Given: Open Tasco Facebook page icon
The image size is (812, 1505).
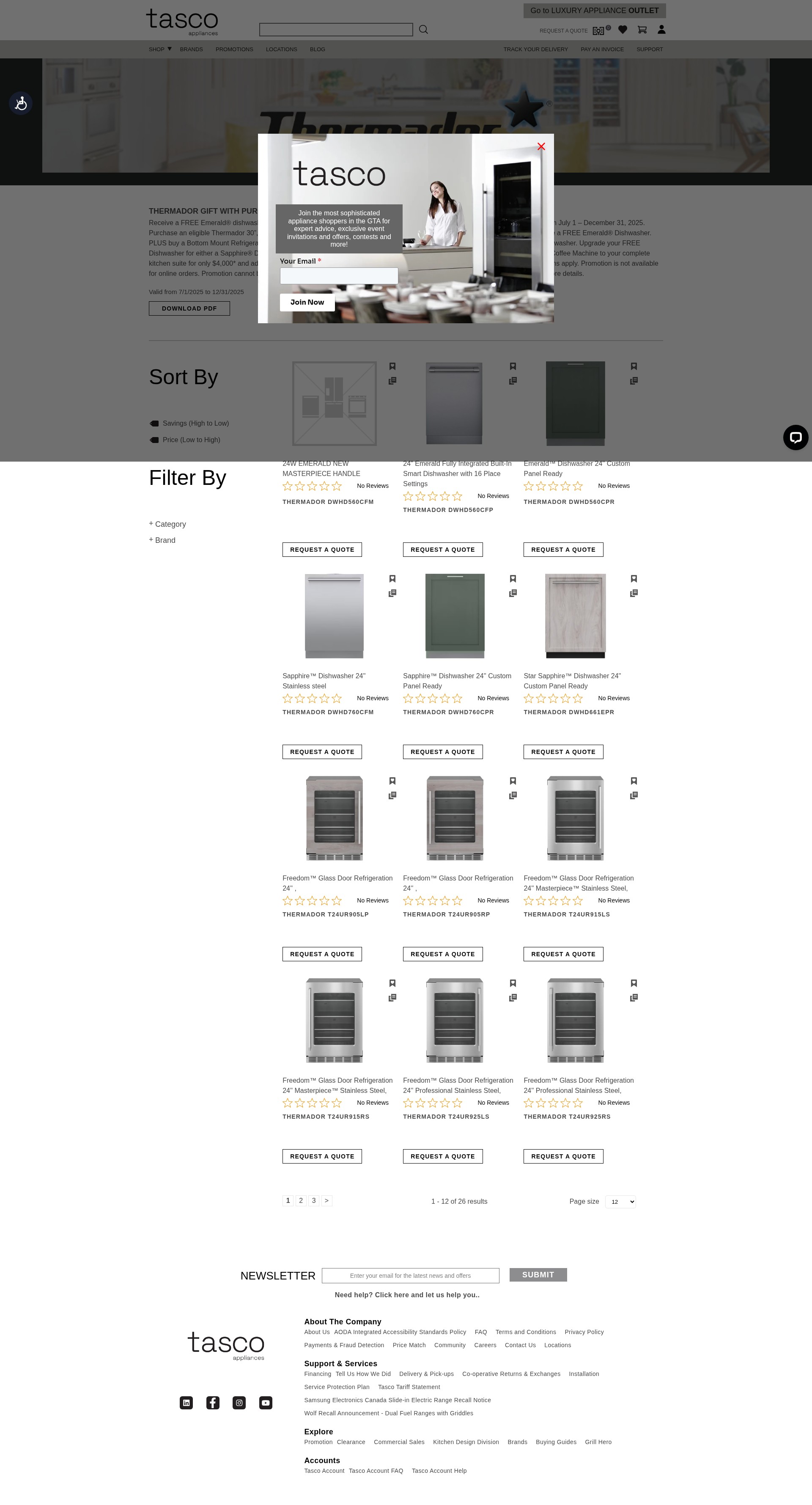Looking at the screenshot, I should (x=213, y=1403).
